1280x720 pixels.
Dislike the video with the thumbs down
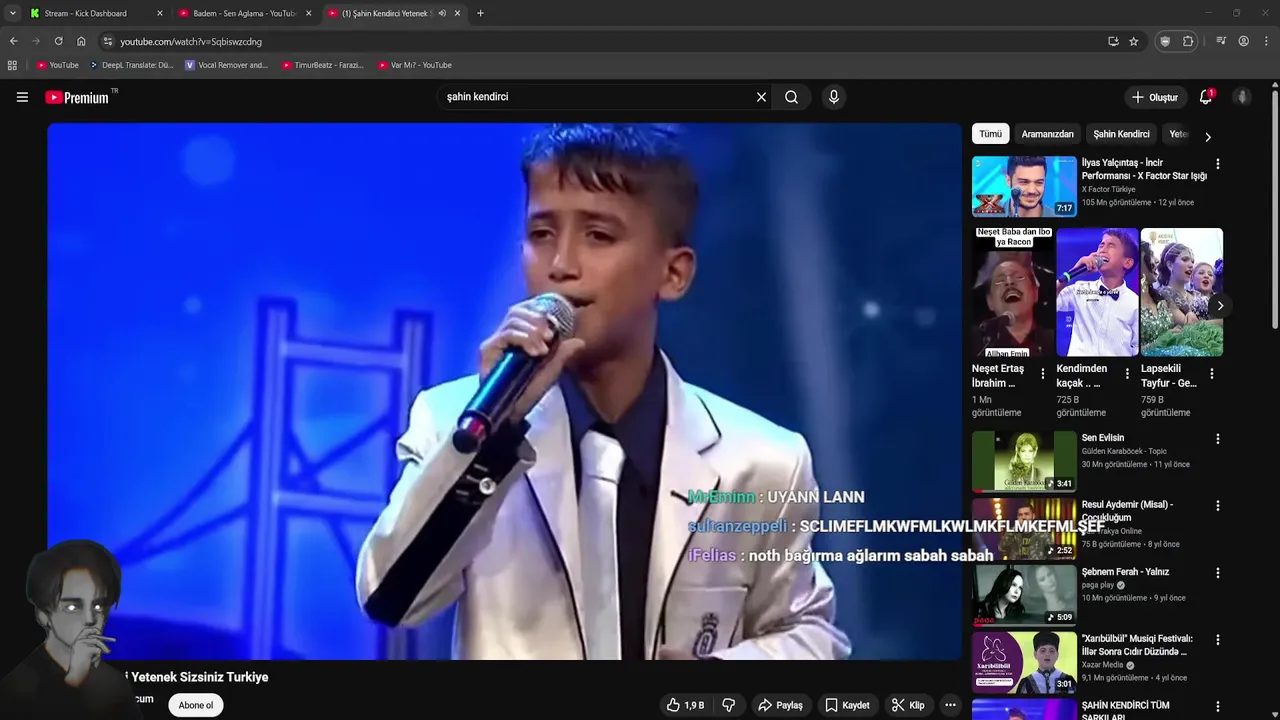tap(729, 705)
